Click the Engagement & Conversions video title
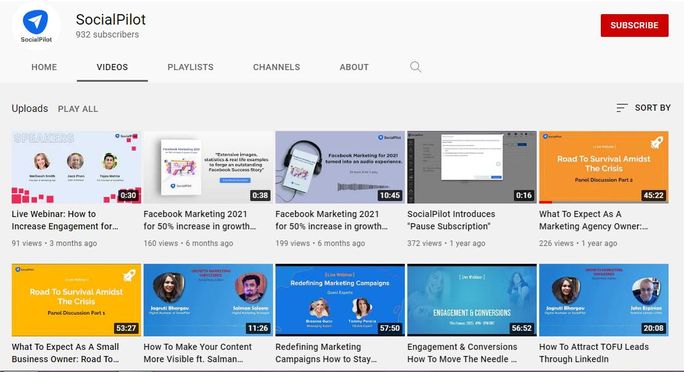This screenshot has height=372, width=684. coord(462,353)
